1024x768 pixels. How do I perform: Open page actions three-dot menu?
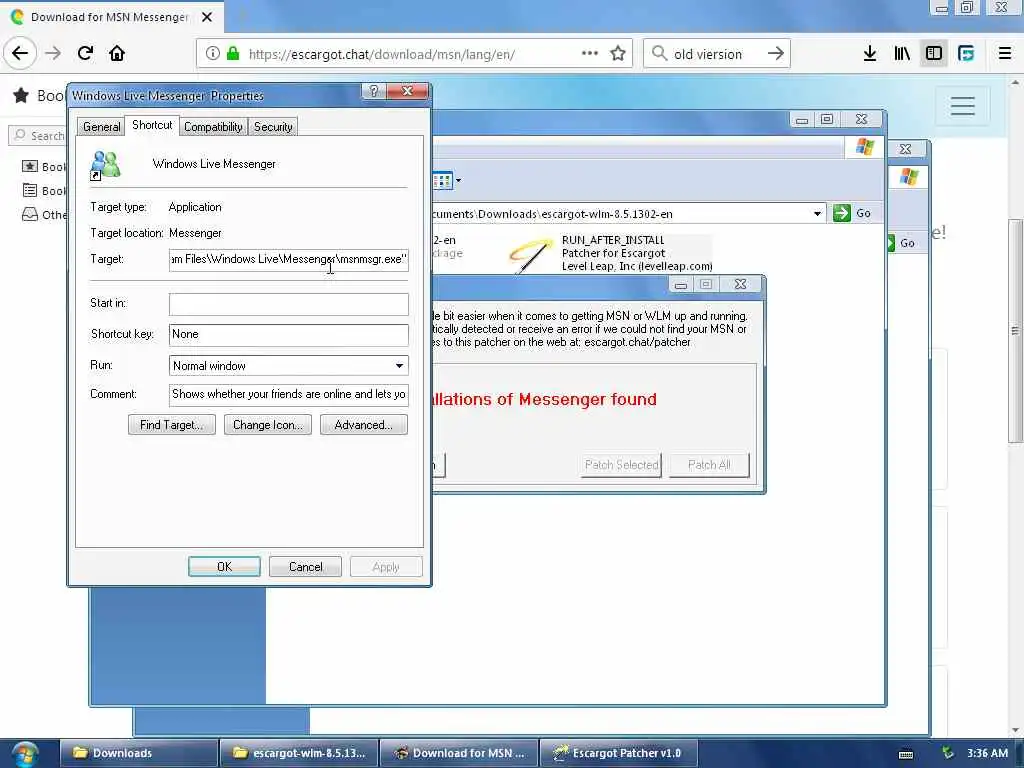pyautogui.click(x=590, y=53)
